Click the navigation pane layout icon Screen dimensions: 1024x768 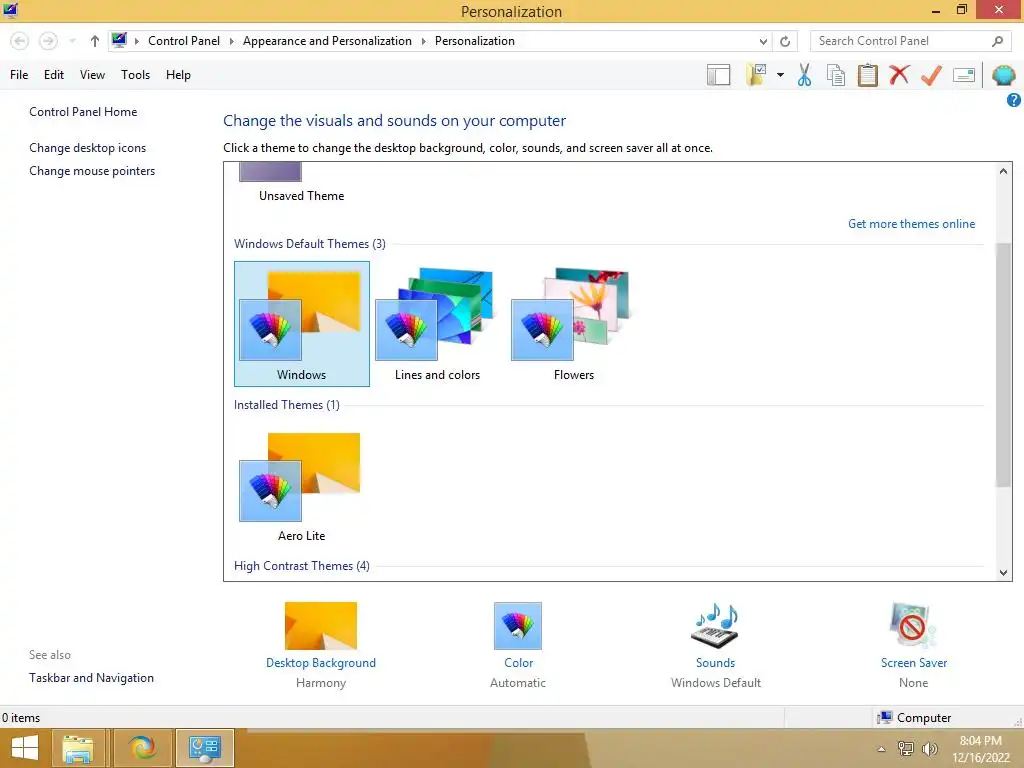(718, 75)
